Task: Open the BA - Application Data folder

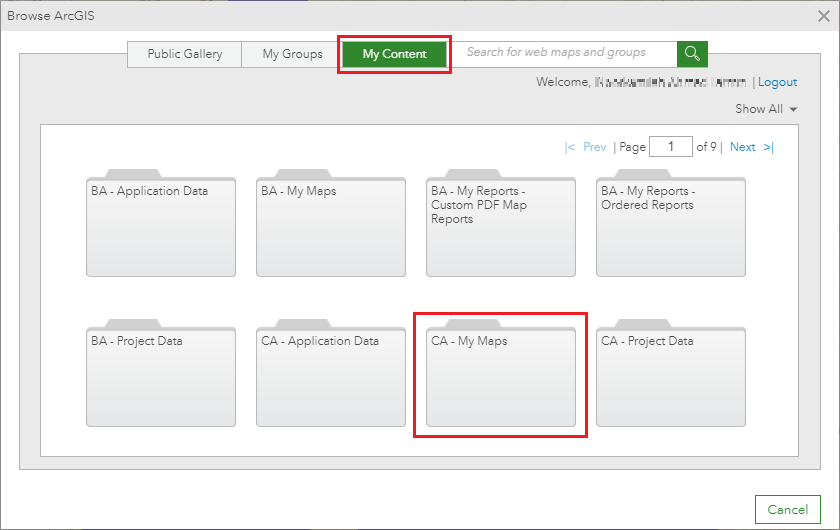Action: point(161,223)
